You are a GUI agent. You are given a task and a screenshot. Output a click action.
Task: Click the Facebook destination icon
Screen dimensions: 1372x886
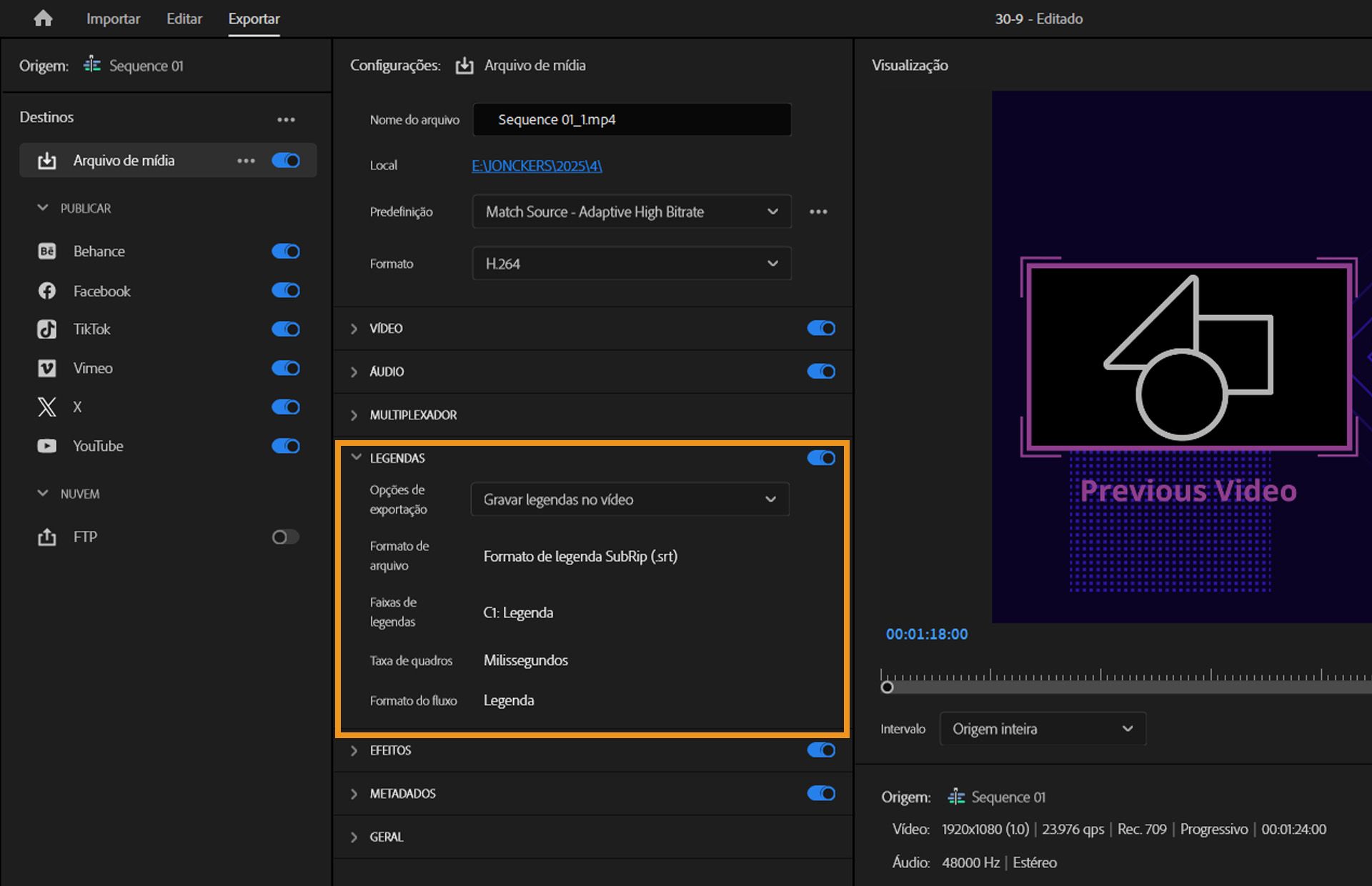(x=46, y=291)
